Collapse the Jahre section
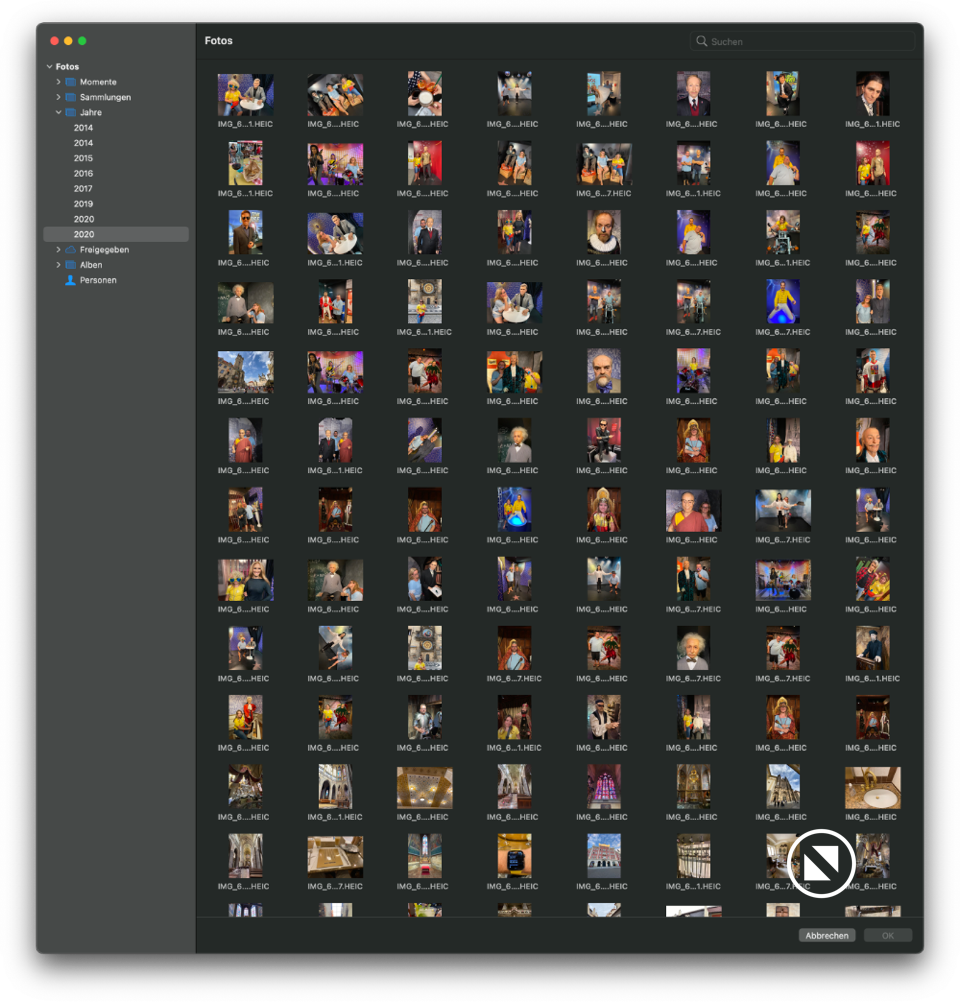Screen dimensions: 960x1002 [x=58, y=113]
